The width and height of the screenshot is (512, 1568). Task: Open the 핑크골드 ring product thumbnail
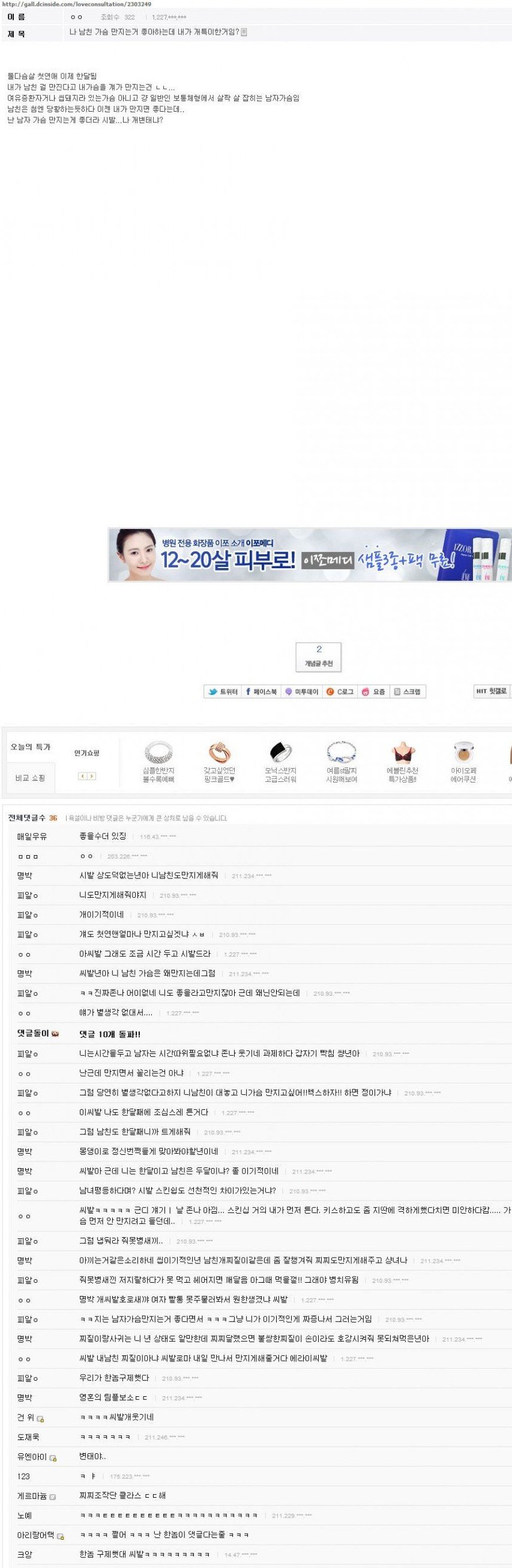(220, 752)
